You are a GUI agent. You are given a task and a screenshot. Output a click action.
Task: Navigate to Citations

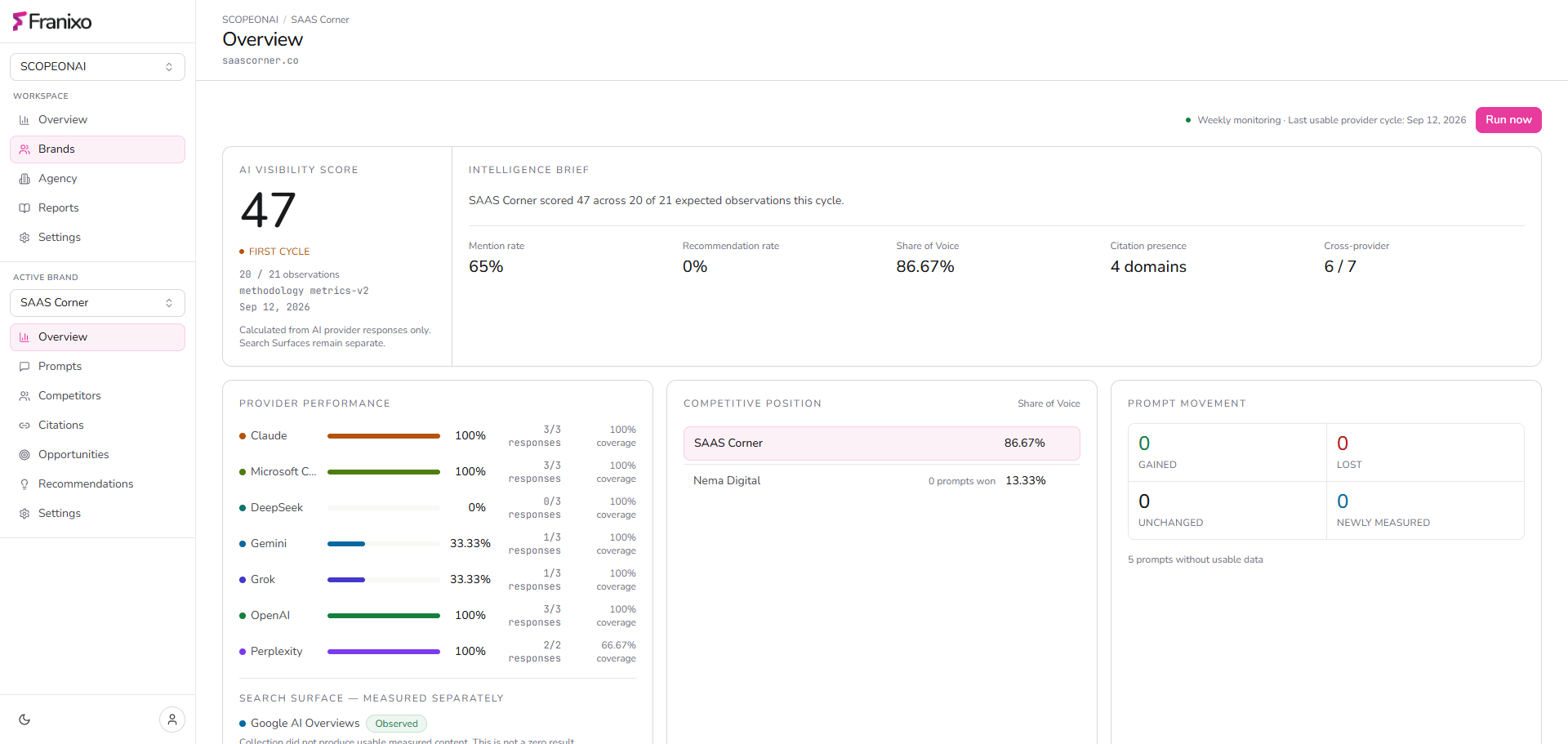97,425
